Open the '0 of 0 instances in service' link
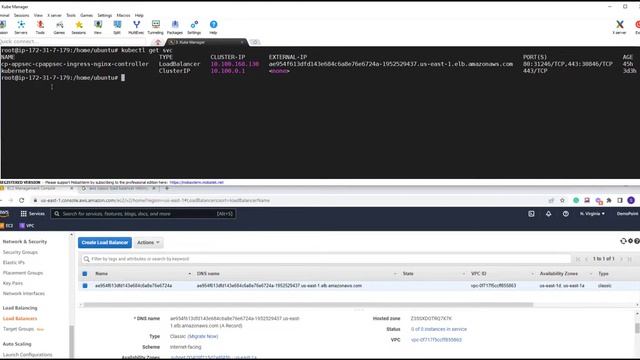This screenshot has width=640, height=360. [439, 329]
